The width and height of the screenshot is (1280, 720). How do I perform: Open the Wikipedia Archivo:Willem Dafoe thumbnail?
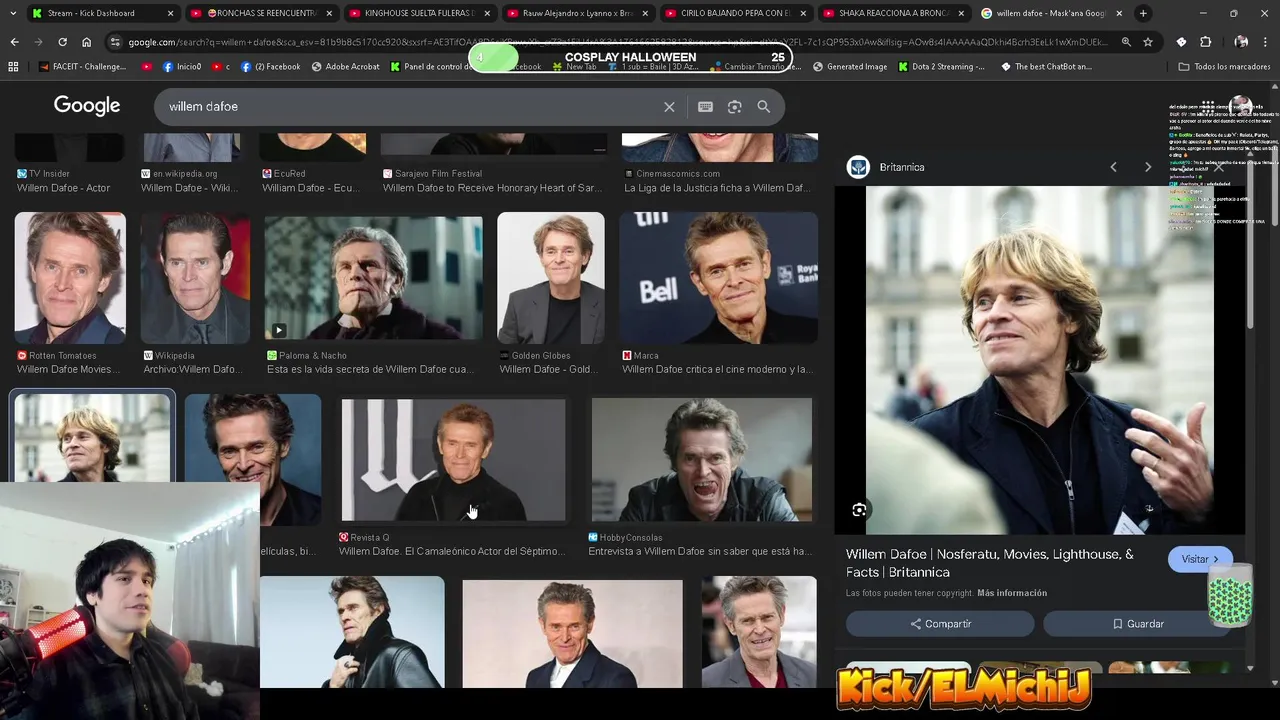pos(195,278)
